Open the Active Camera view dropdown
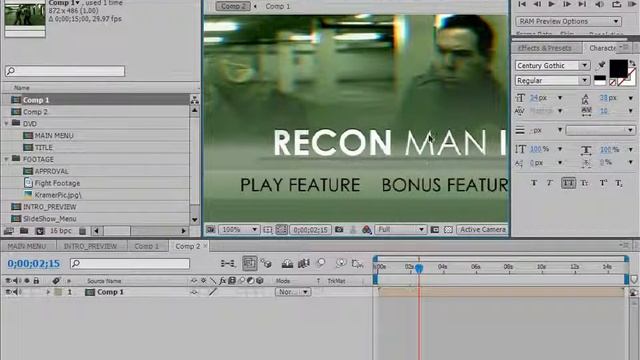 [x=482, y=229]
